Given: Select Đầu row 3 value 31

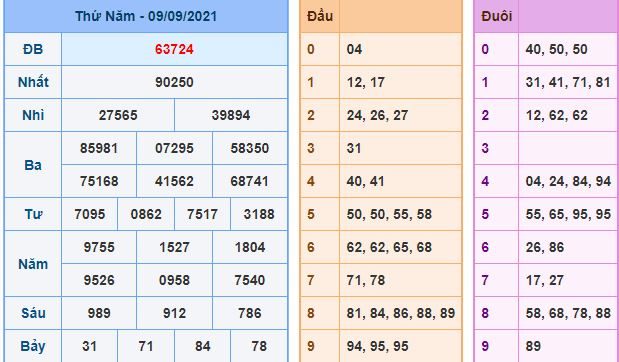Looking at the screenshot, I should 354,148.
